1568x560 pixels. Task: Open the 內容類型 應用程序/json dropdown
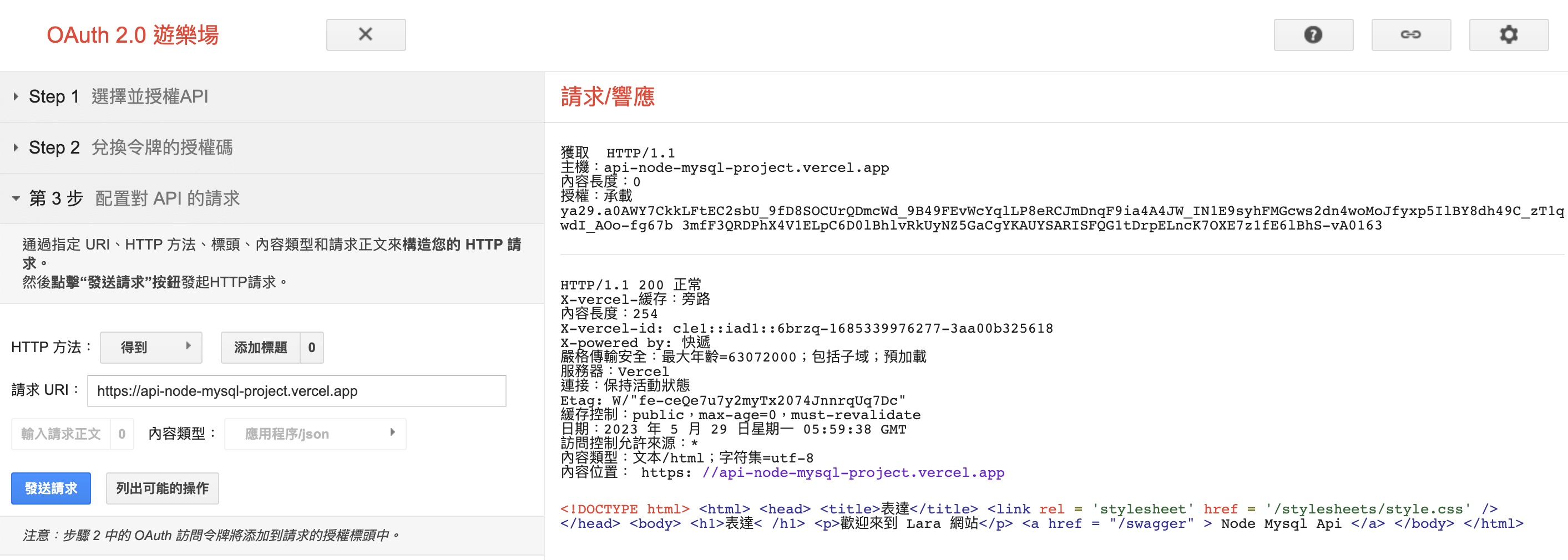coord(314,434)
